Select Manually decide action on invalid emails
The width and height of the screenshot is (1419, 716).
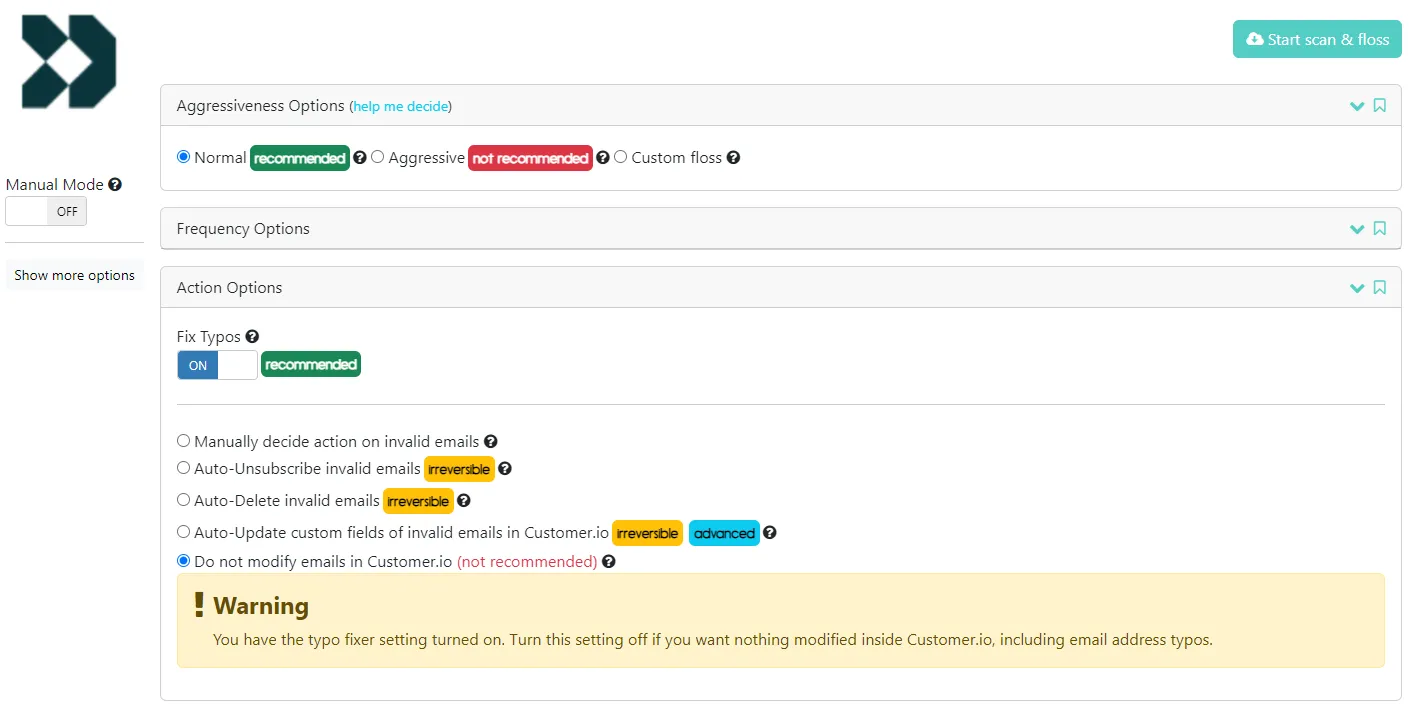click(183, 441)
